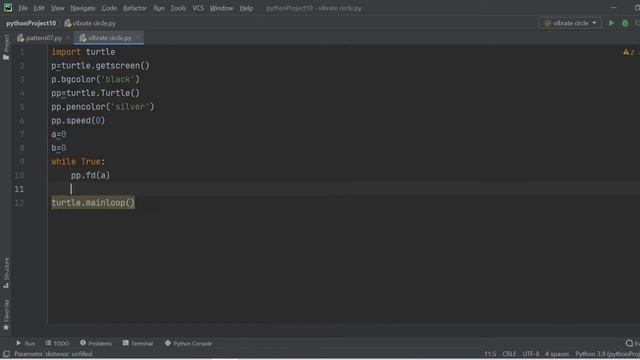
Task: Click the PyCharm application logo icon
Action: tap(8, 7)
